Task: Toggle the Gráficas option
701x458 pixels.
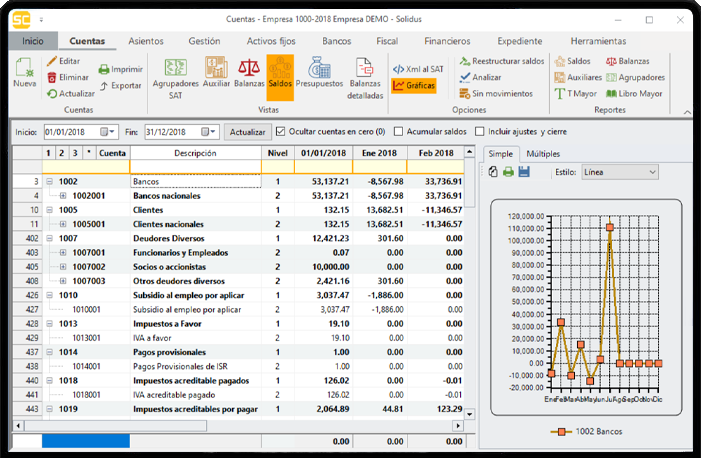Action: (x=414, y=85)
